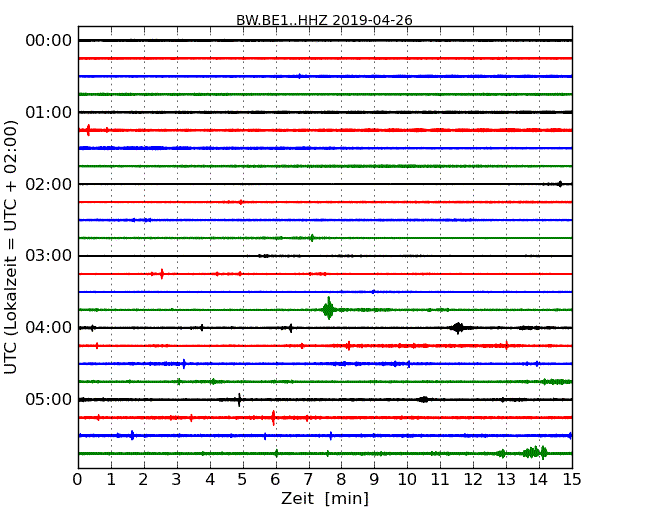Click the green spike near minute 7 in 02:45 trace
The width and height of the screenshot is (650, 520).
click(312, 238)
